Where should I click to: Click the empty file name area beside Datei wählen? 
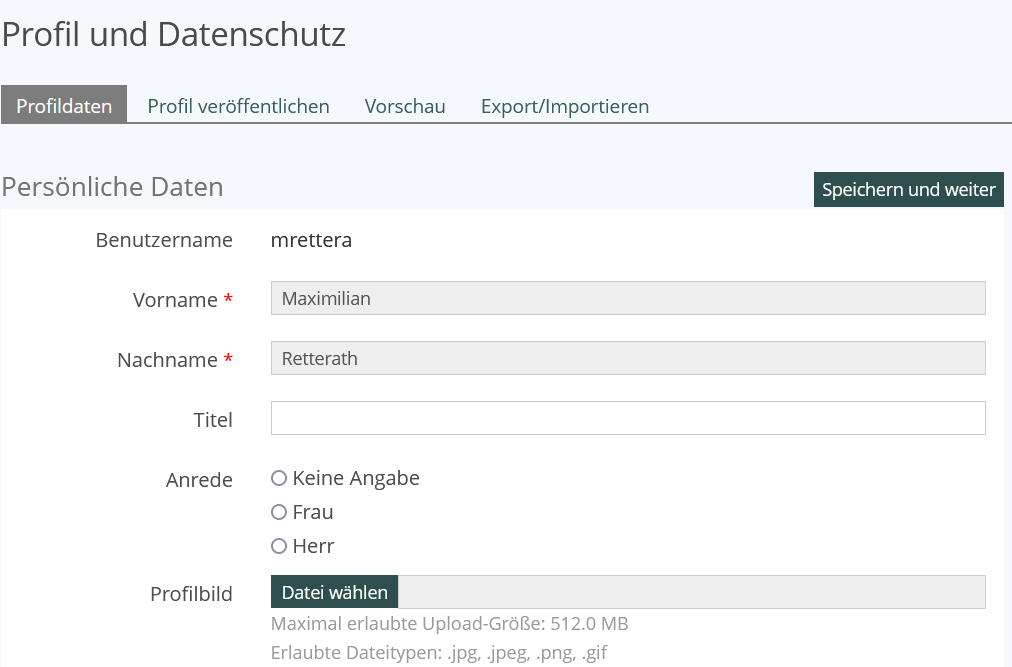(x=690, y=592)
